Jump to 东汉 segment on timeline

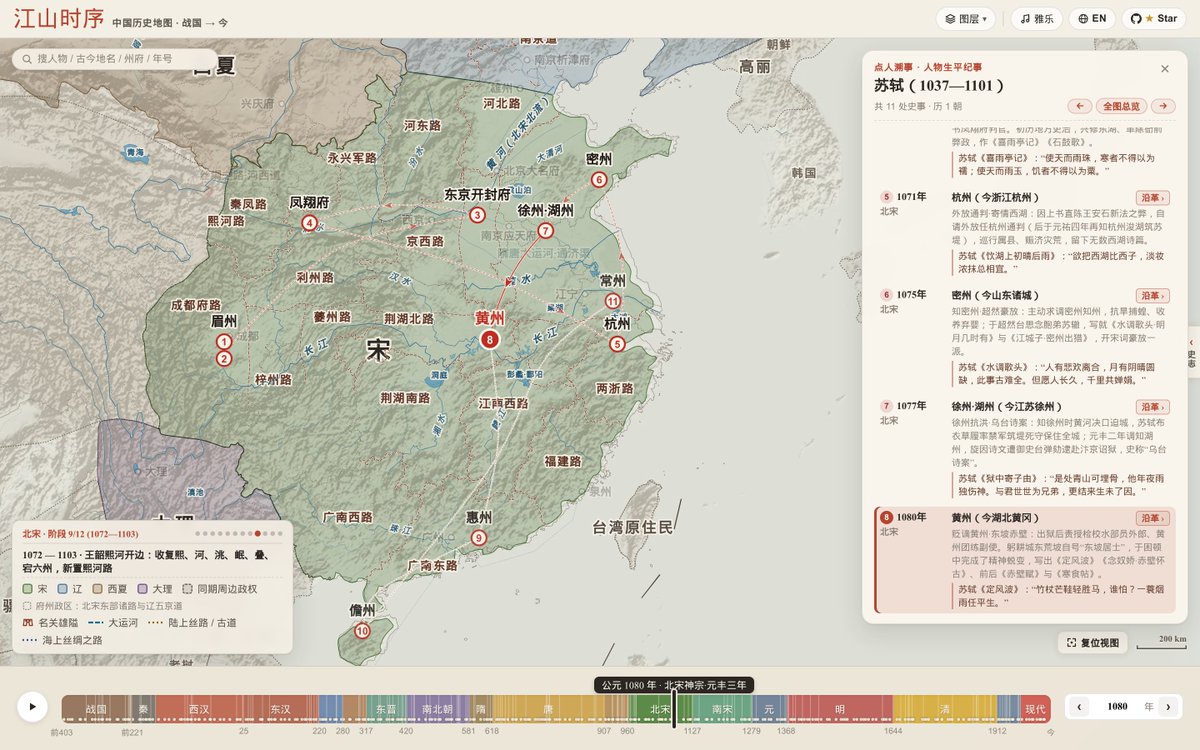click(280, 709)
